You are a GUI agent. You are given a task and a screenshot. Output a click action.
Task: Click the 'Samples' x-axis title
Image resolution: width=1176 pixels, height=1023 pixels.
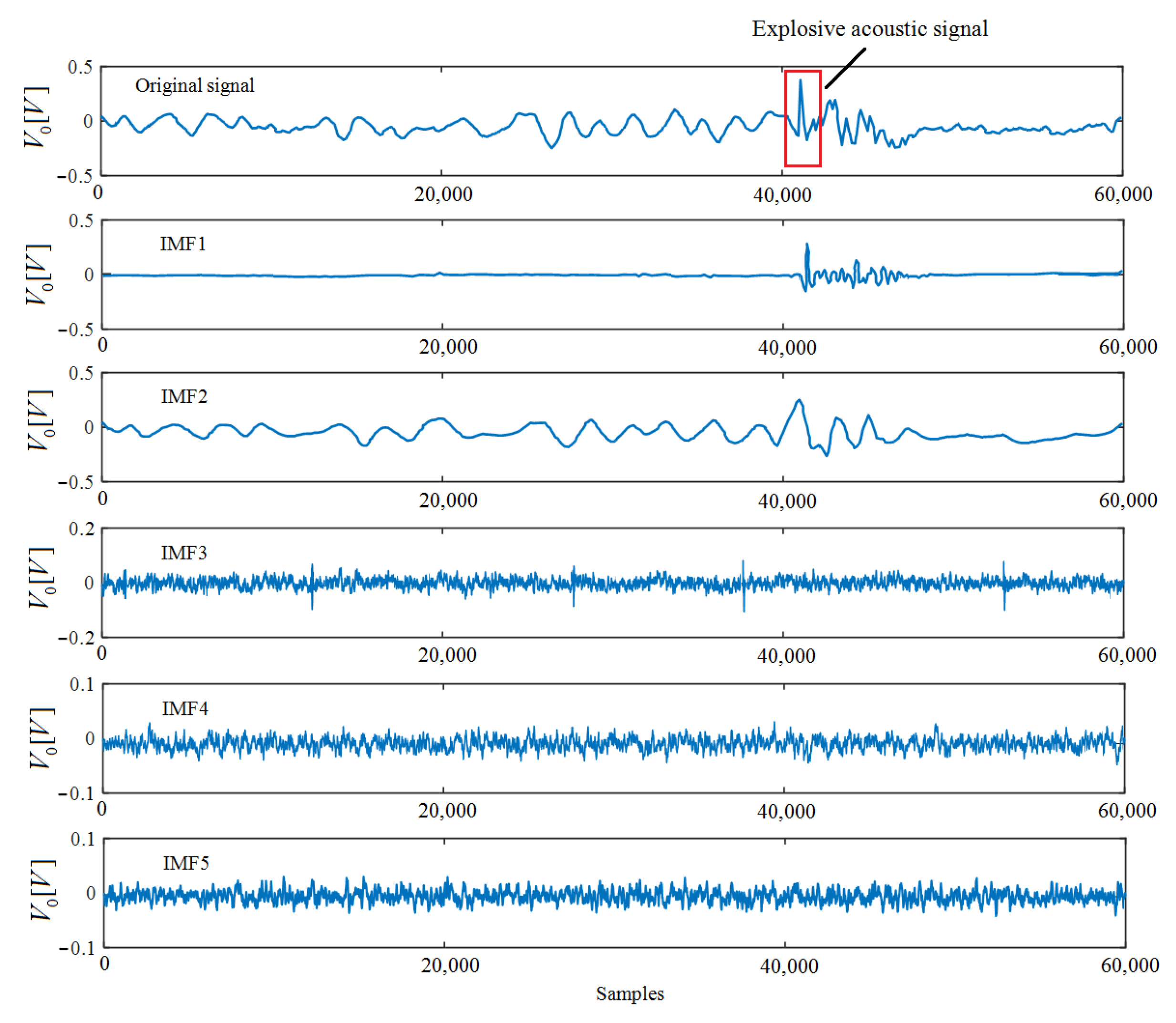click(629, 994)
